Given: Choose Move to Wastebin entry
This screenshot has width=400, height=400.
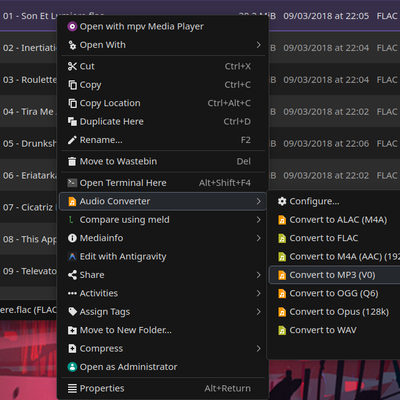Looking at the screenshot, I should (163, 161).
